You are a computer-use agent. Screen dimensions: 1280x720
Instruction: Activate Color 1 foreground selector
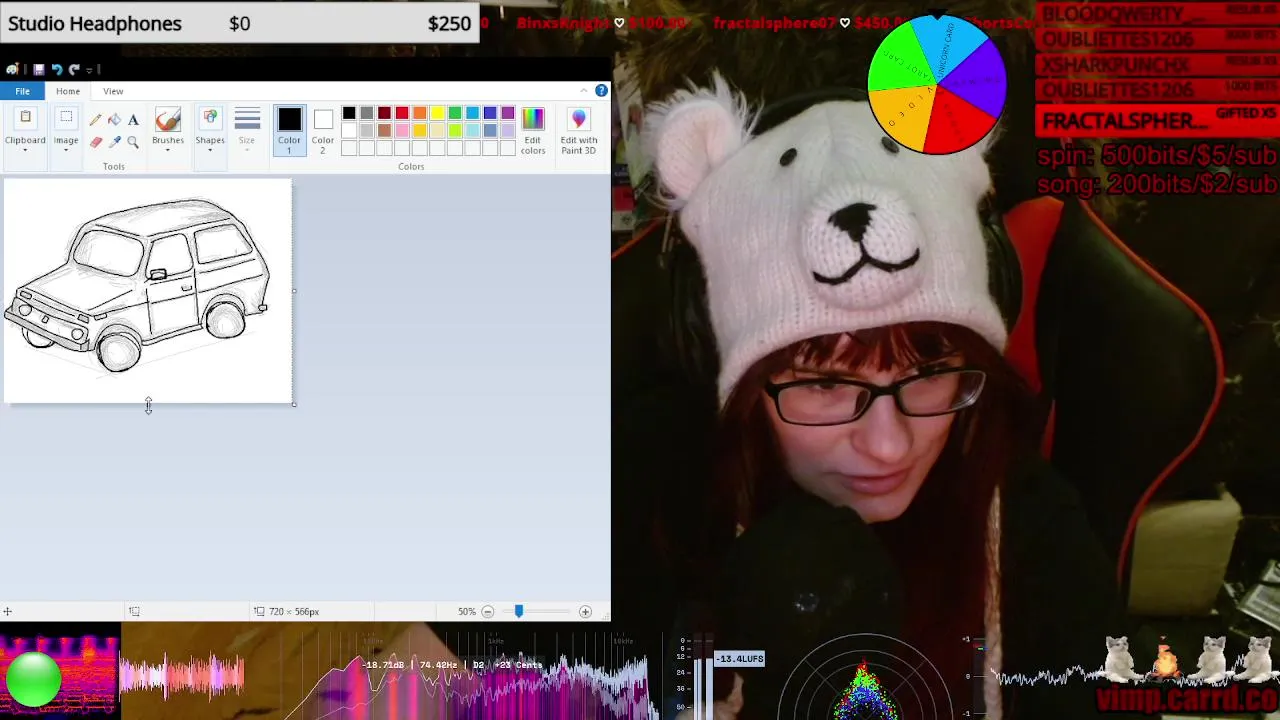[289, 130]
